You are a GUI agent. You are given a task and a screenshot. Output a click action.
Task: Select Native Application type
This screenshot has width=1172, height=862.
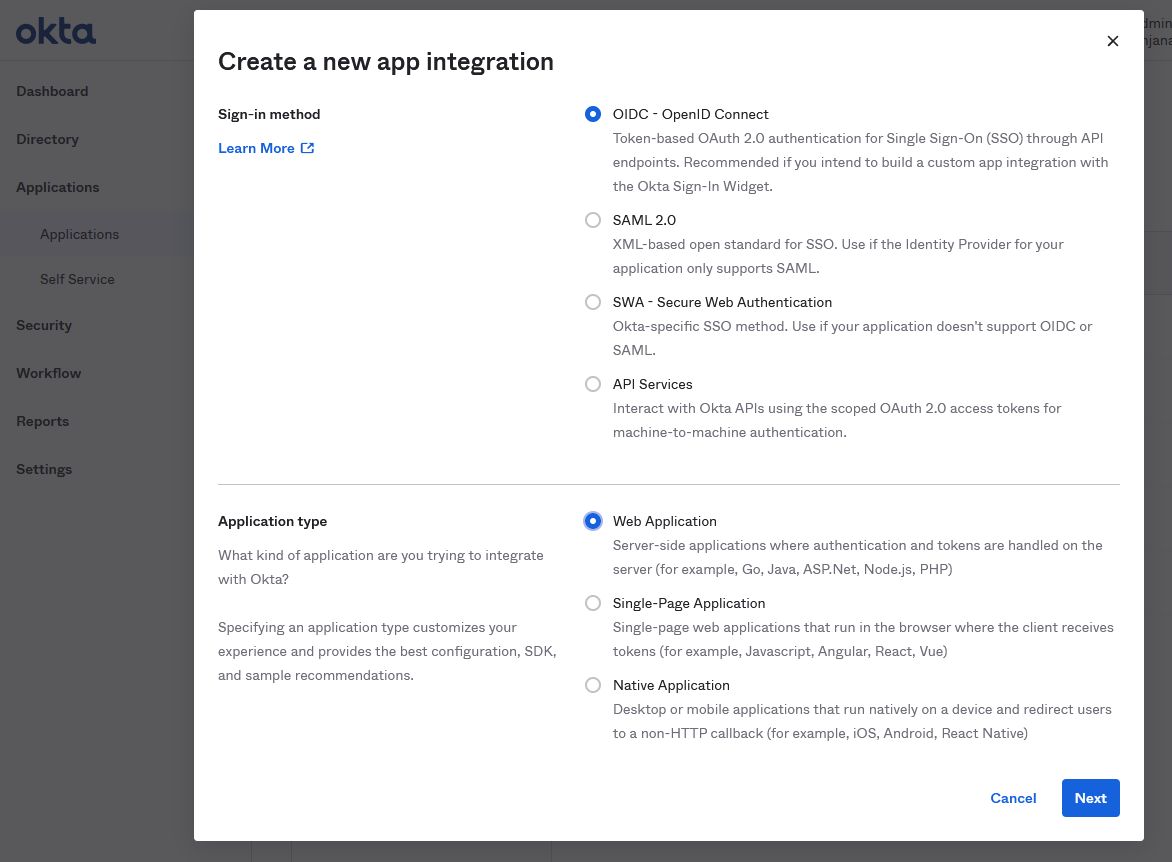click(593, 685)
